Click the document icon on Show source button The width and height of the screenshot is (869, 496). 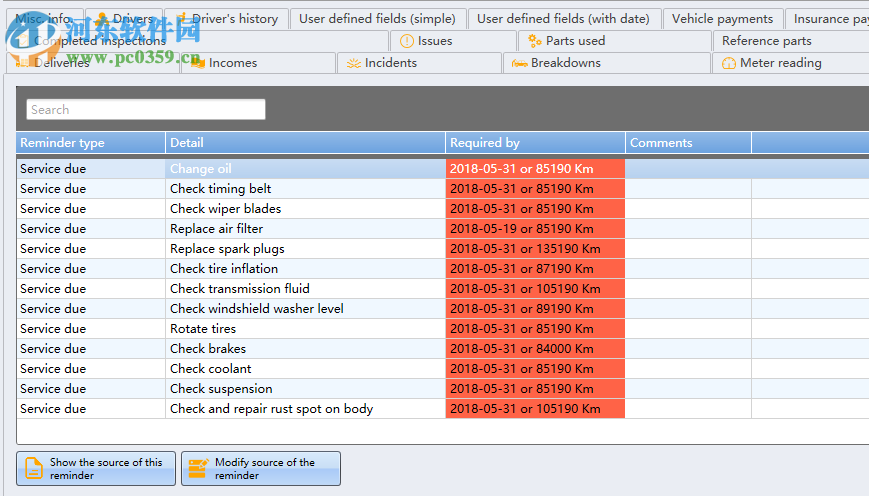coord(34,468)
